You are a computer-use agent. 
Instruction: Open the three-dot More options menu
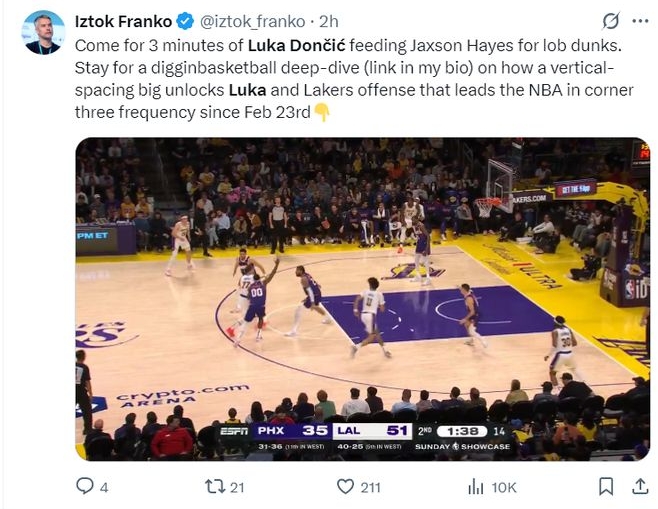point(639,21)
